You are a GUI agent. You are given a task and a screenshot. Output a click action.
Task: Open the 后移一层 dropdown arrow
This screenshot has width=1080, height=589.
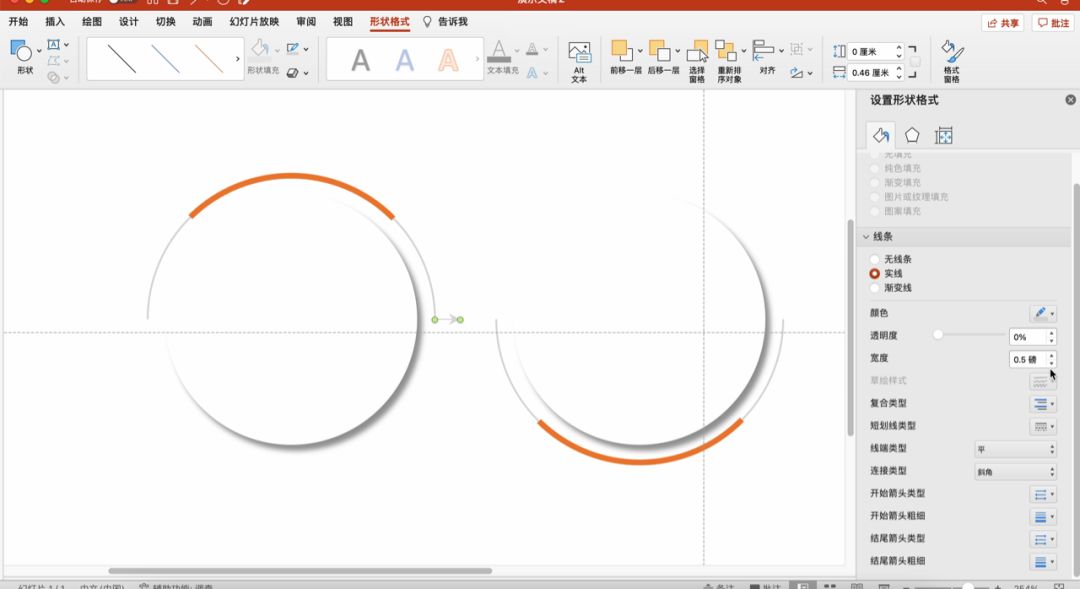tap(678, 51)
